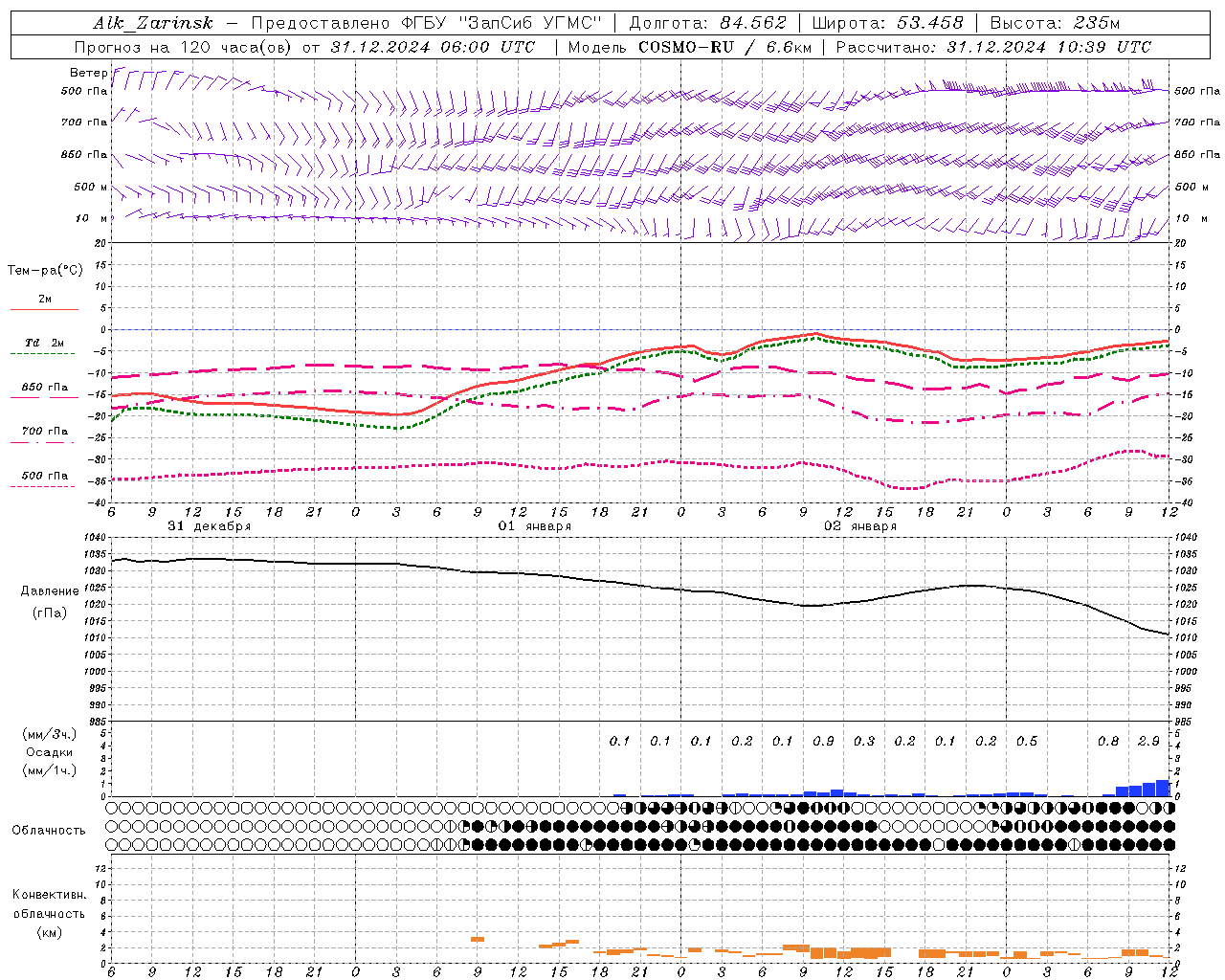The height and width of the screenshot is (980, 1225).
Task: Select the 'Предоставлено ФГБУ "ЗапСиб УГМС"' provider text
Action: (425, 23)
